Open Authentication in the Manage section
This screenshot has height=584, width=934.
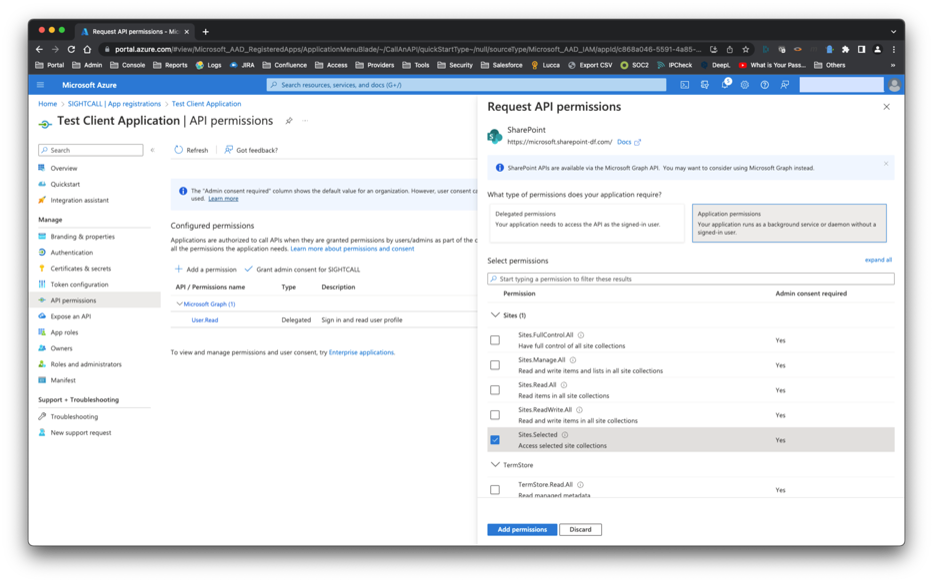point(71,253)
